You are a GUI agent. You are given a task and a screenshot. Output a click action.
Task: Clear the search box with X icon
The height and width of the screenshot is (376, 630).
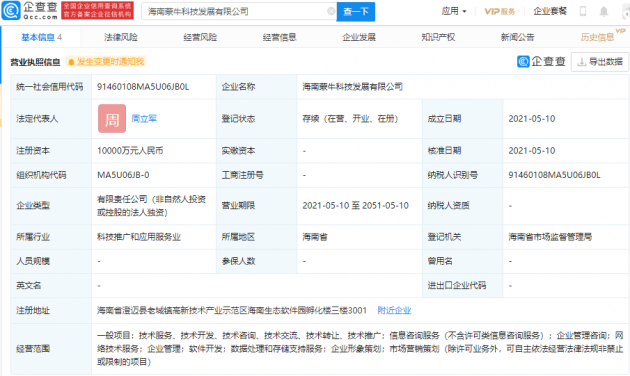(331, 11)
